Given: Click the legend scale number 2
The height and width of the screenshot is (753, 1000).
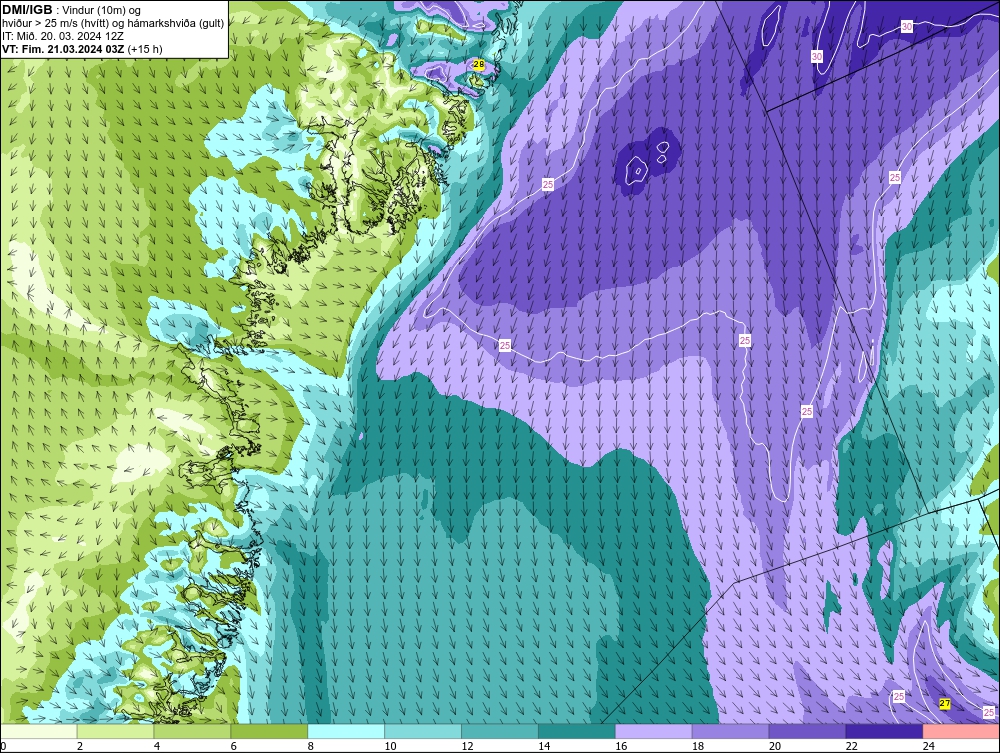Looking at the screenshot, I should [x=80, y=746].
